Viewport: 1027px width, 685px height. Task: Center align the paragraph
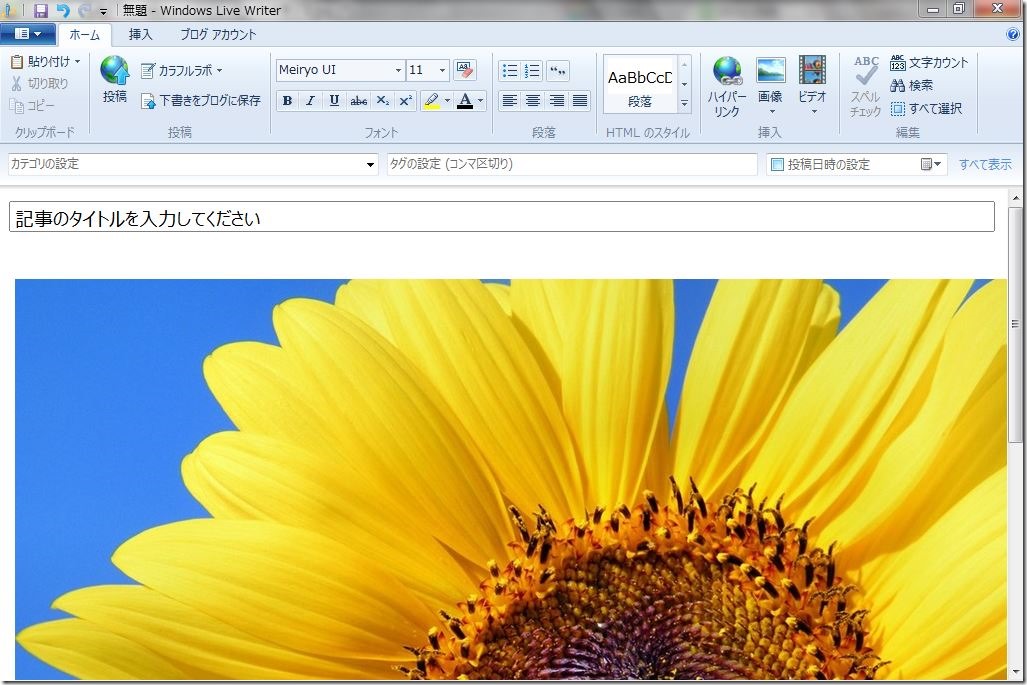533,100
